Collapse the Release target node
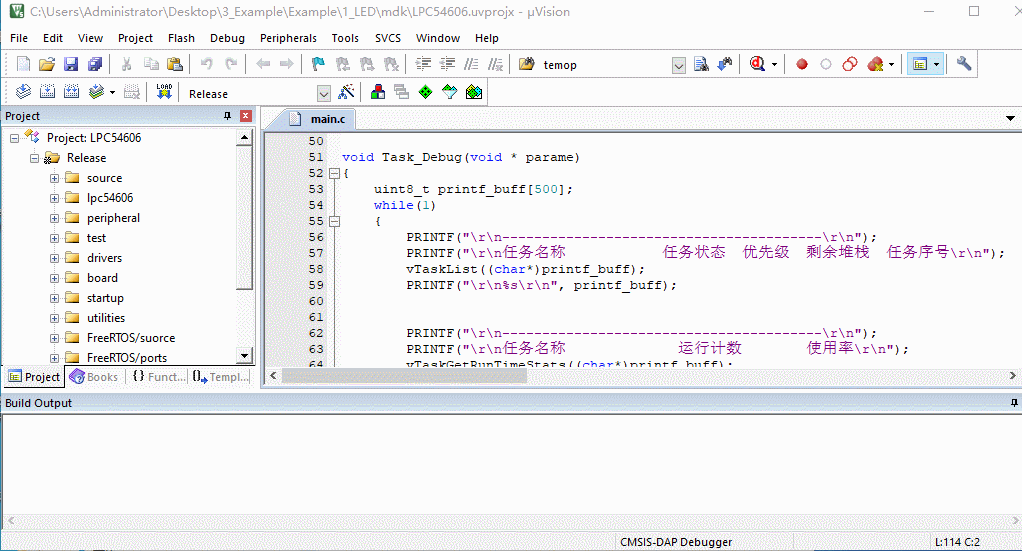Screen dimensions: 1022x551 coord(35,158)
